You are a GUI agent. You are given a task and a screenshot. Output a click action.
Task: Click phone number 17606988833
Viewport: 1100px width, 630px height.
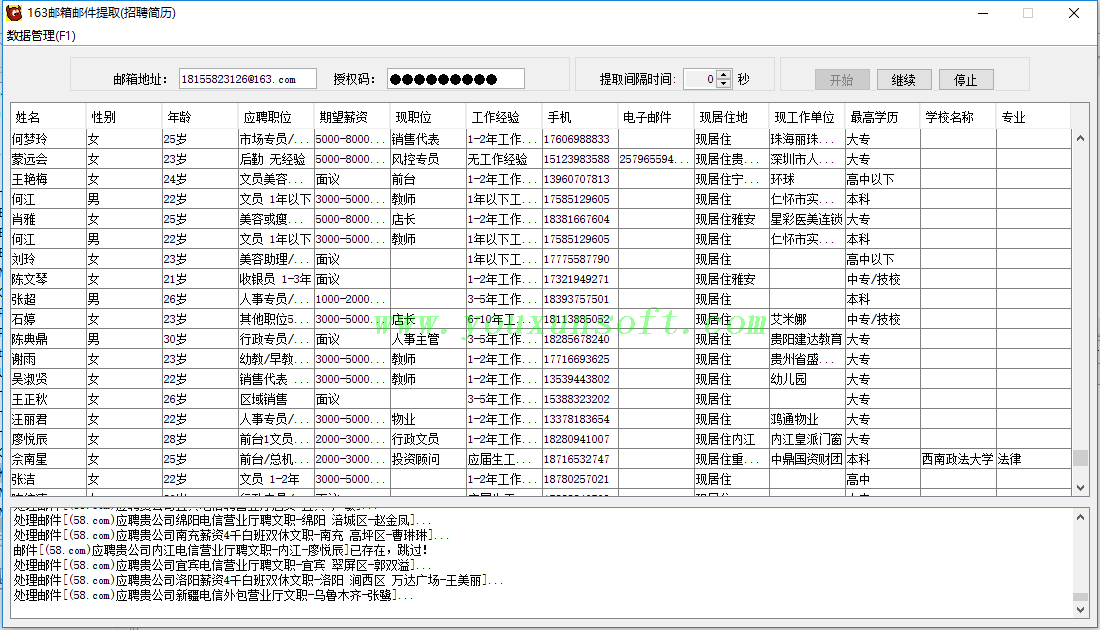tap(577, 139)
